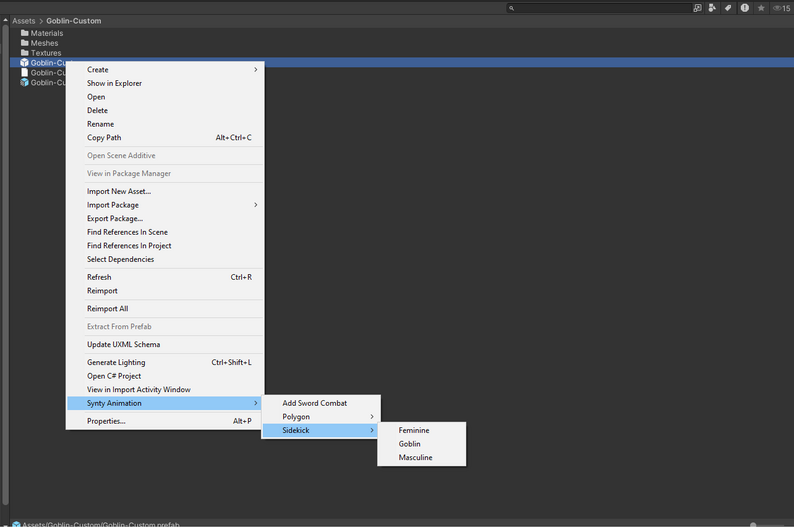Click the Materials folder icon
Screen dimensions: 794x528
(x=24, y=33)
